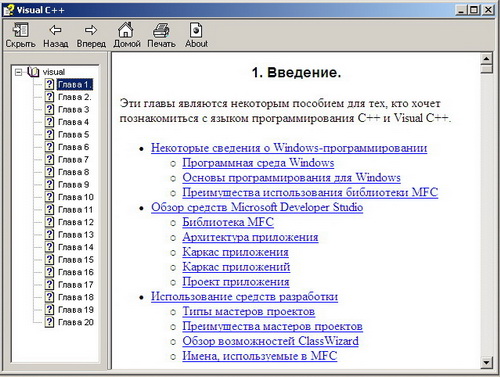Click the question-mark icon beside Глава 15
The width and height of the screenshot is (500, 377).
pyautogui.click(x=49, y=260)
